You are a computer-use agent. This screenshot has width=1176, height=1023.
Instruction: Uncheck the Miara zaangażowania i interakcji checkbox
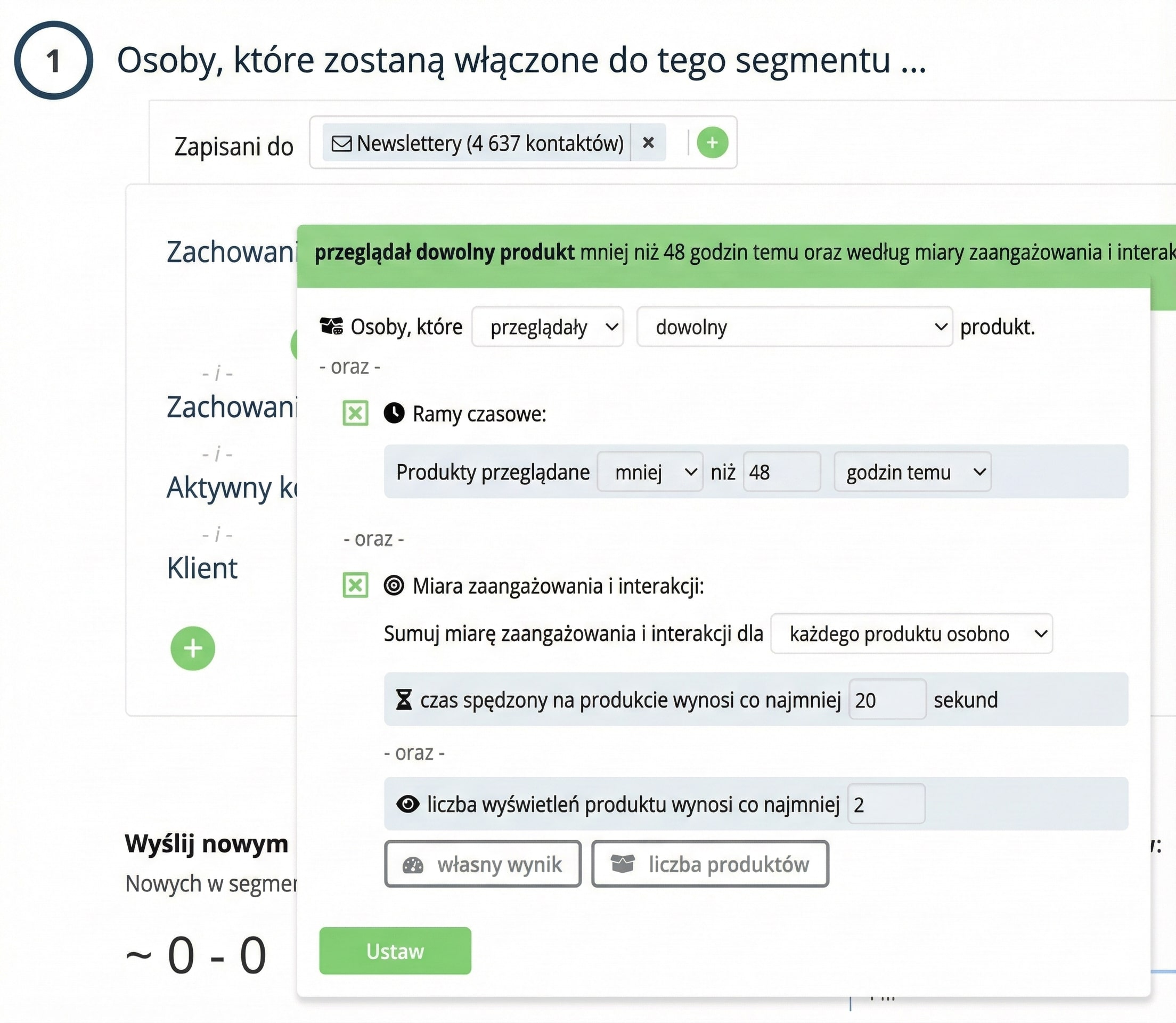pyautogui.click(x=355, y=585)
